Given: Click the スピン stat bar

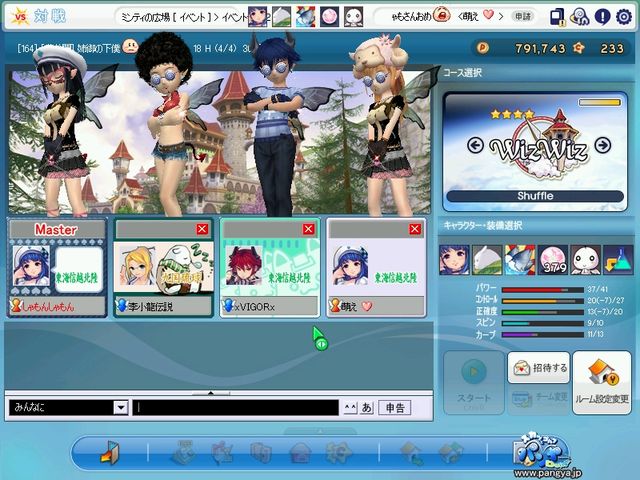Looking at the screenshot, I should [x=542, y=323].
